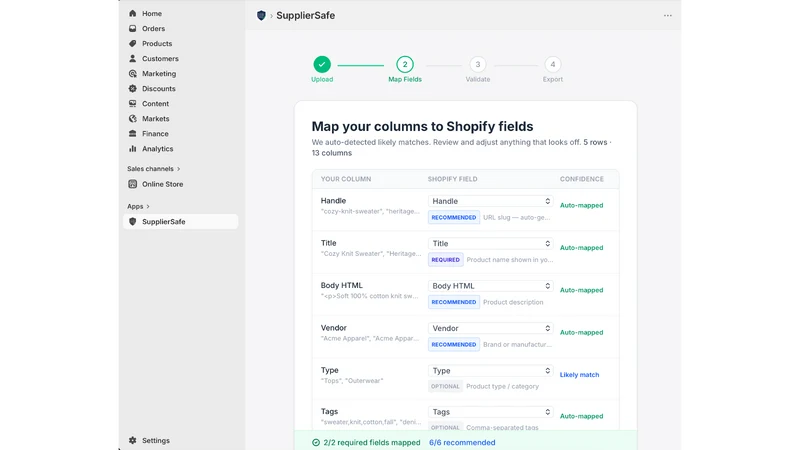Go to the Orders menu item

coord(153,29)
